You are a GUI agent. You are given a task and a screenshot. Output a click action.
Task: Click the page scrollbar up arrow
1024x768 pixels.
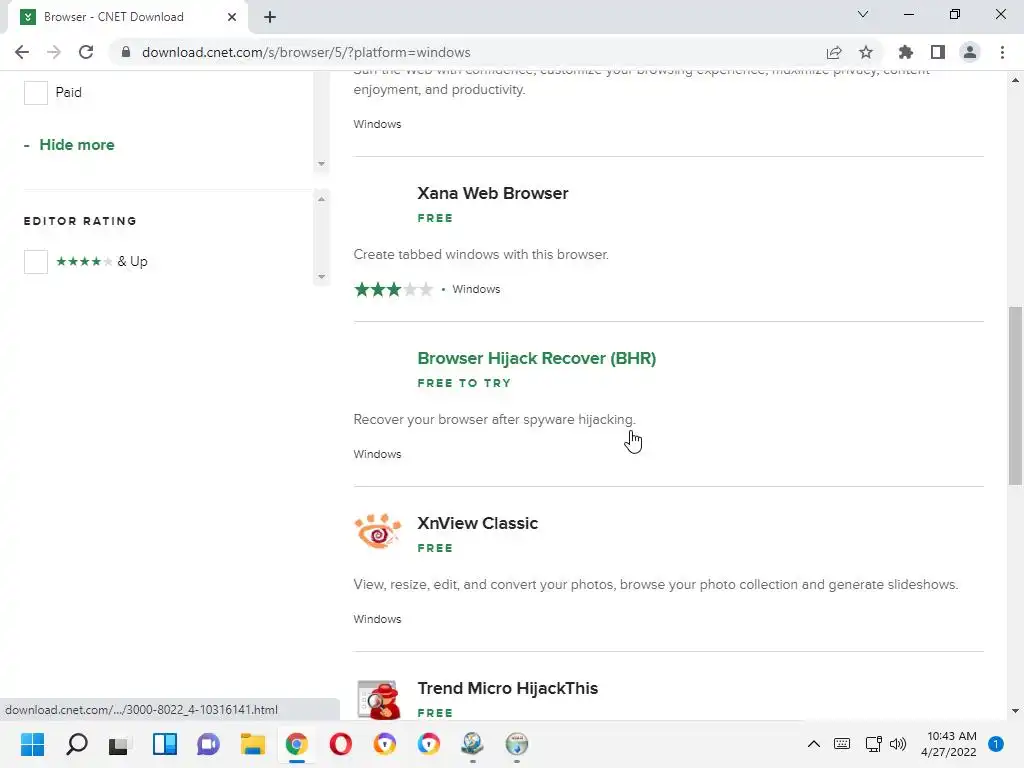point(1015,80)
